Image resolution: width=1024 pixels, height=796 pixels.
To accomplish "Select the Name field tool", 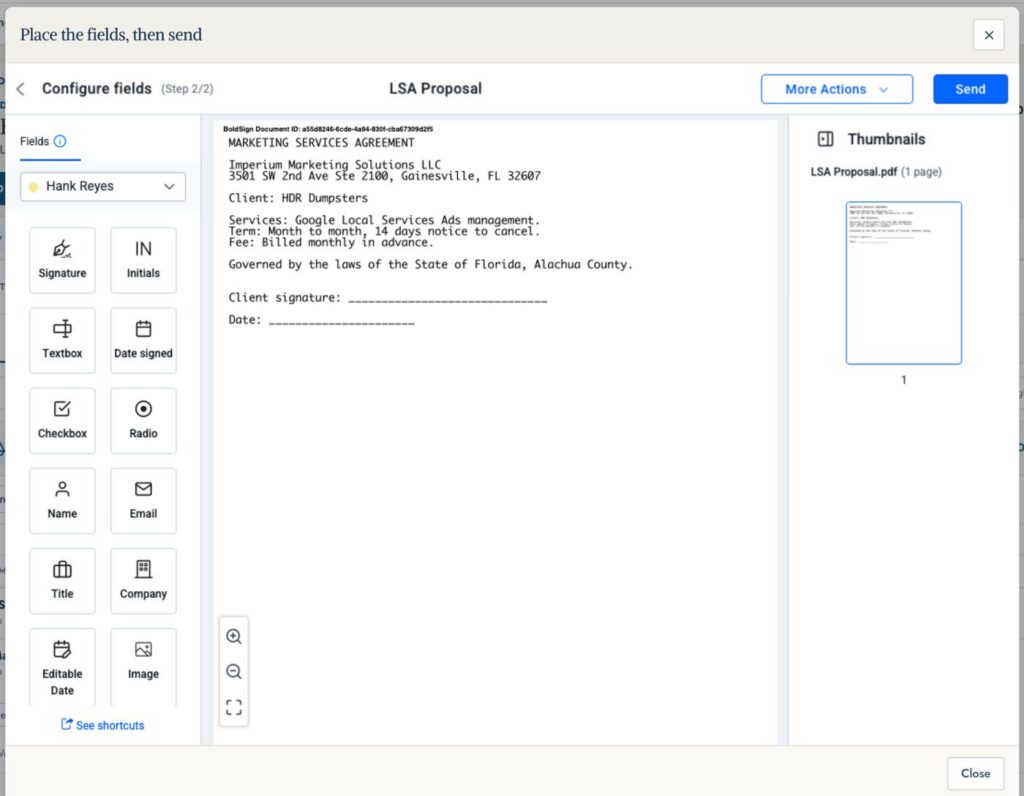I will (62, 501).
